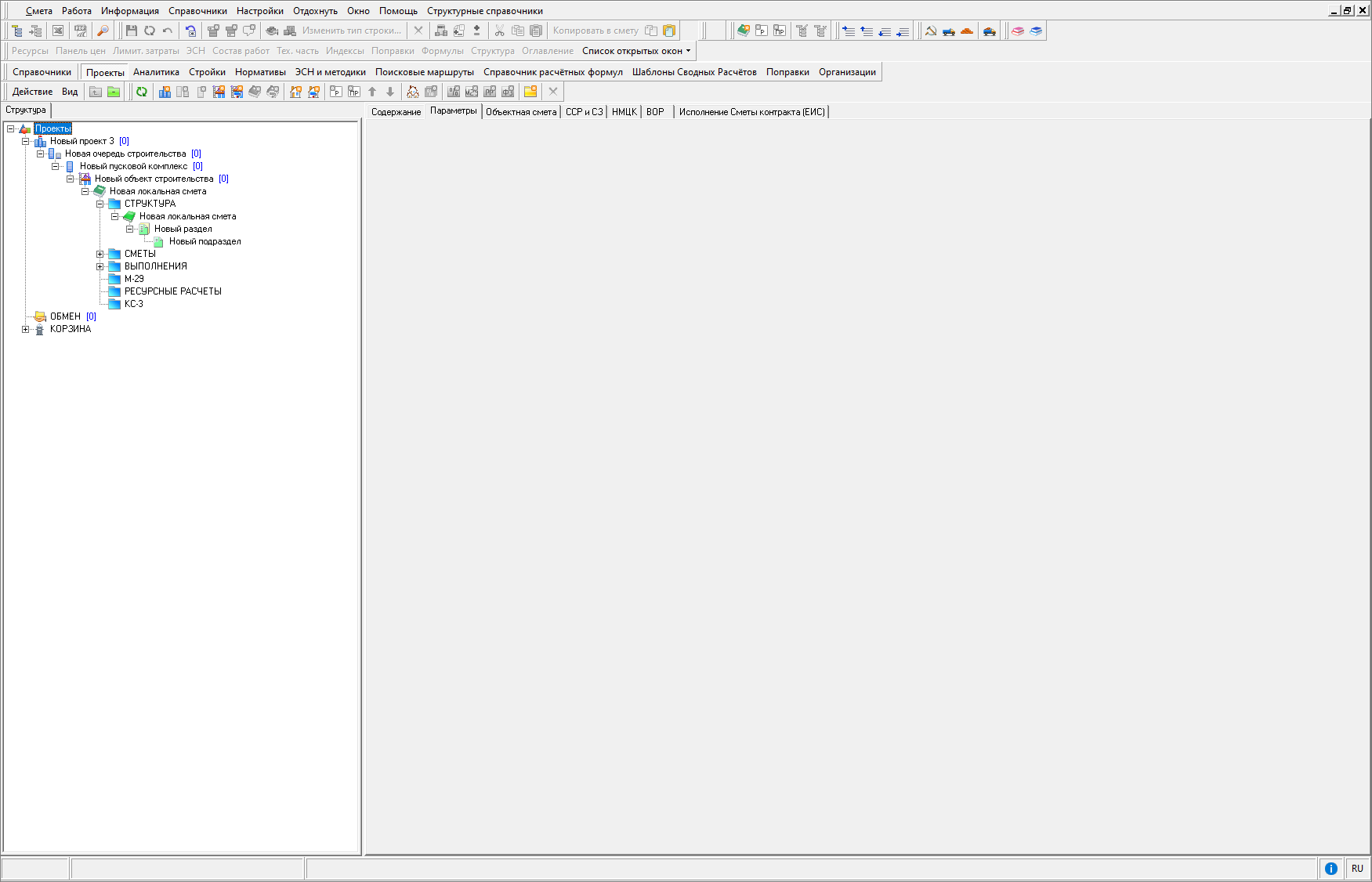Image resolution: width=1372 pixels, height=882 pixels.
Task: Open the Нормативы section
Action: (x=260, y=72)
